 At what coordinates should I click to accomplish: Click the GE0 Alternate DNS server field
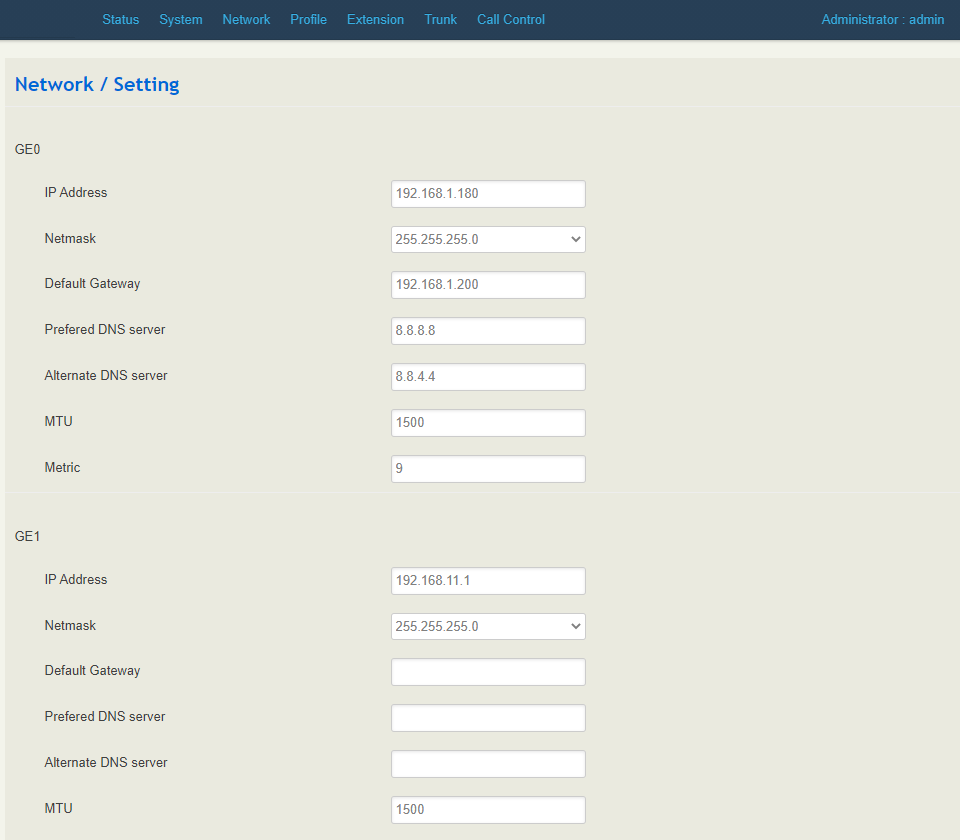point(488,377)
